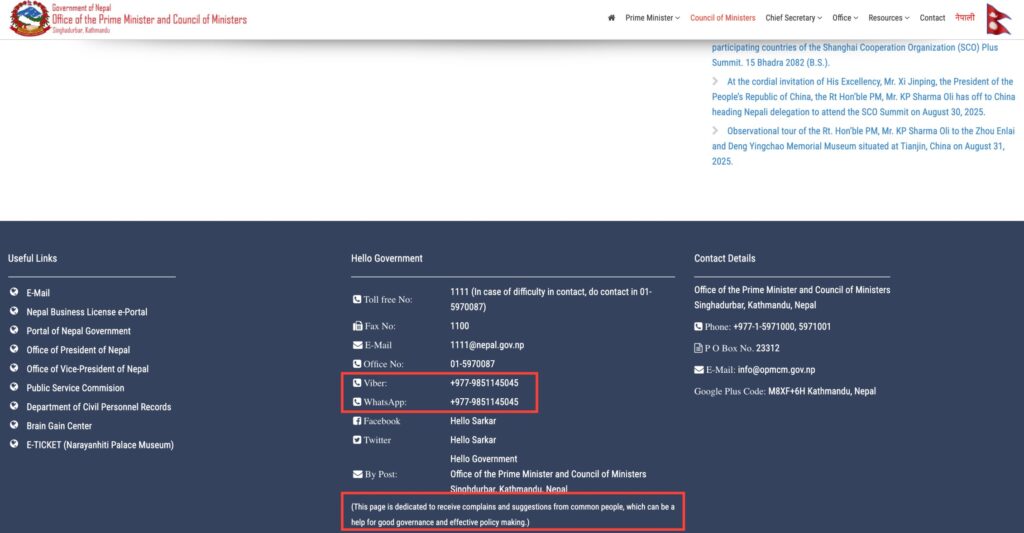This screenshot has height=533, width=1024.
Task: Open Nepal Business License e-Portal link
Action: [x=87, y=312]
